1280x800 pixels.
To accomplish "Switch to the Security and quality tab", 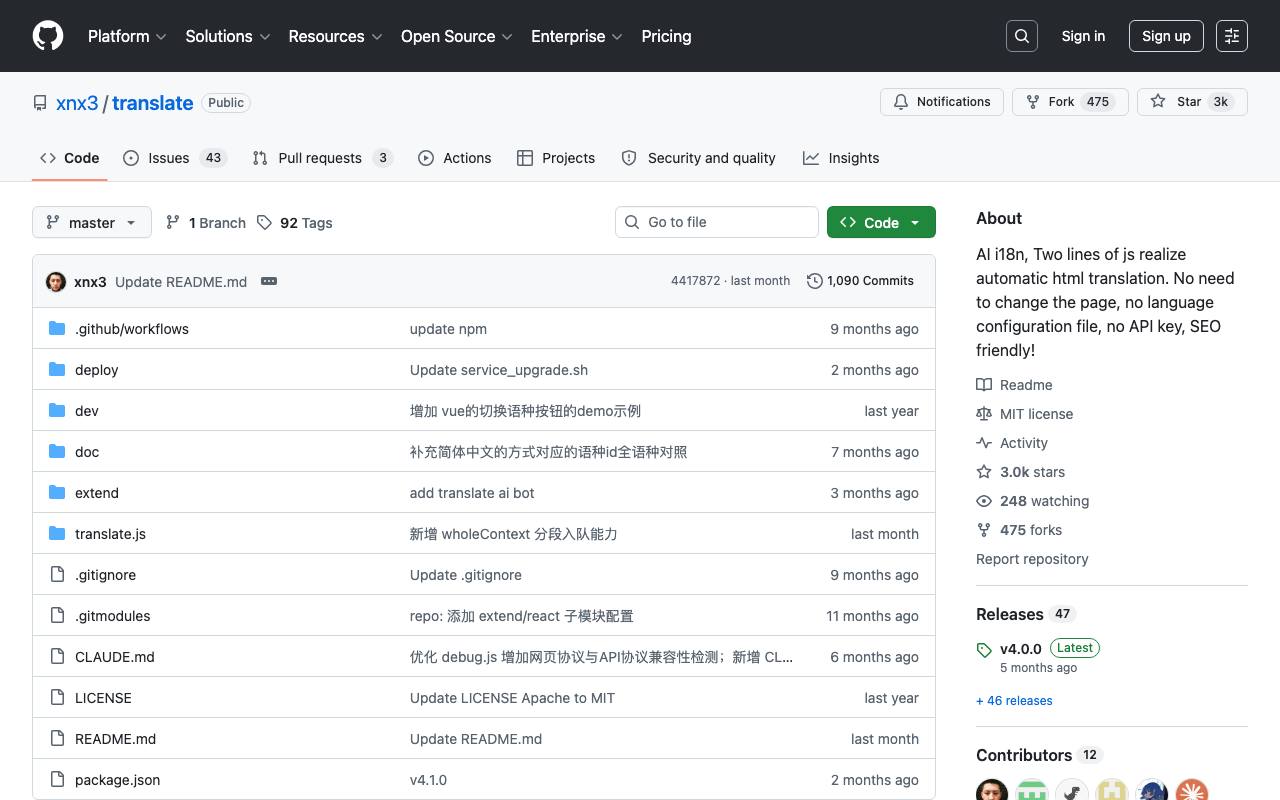I will click(x=698, y=158).
